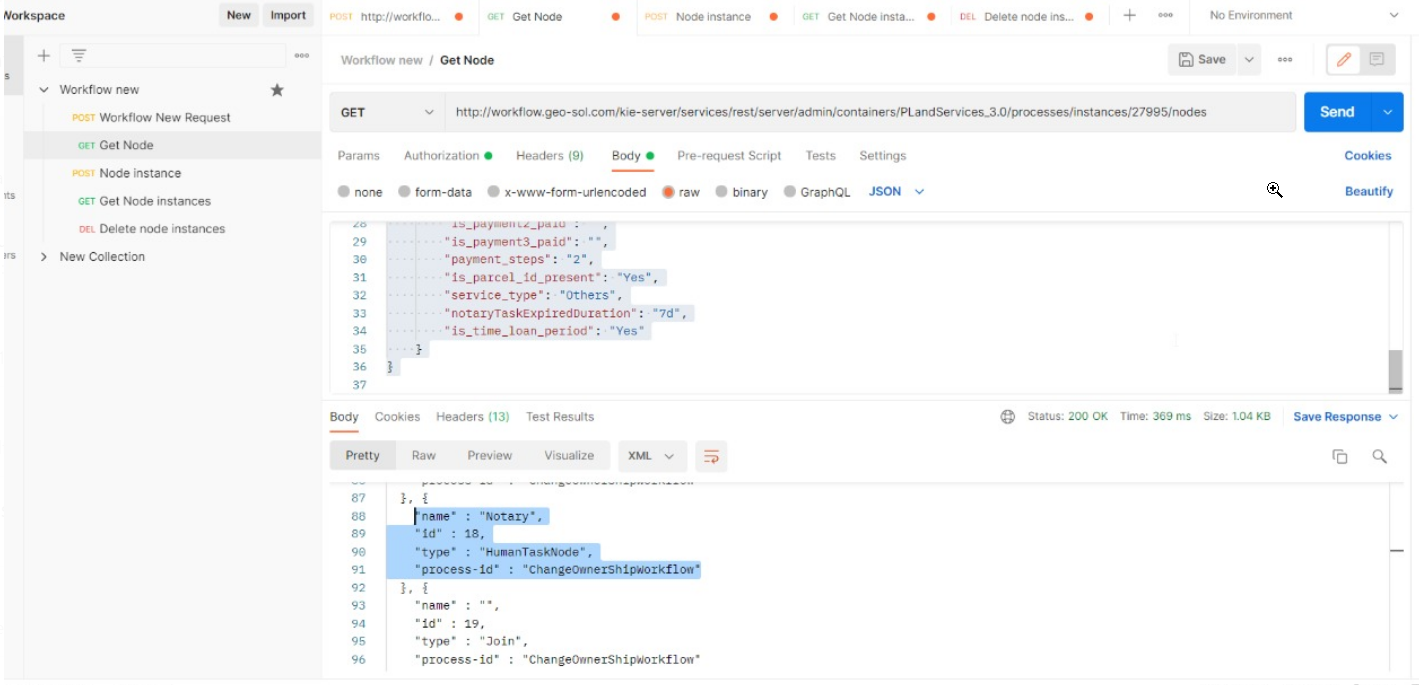Open the collection filter icon
This screenshot has height=685, width=1419.
[78, 56]
